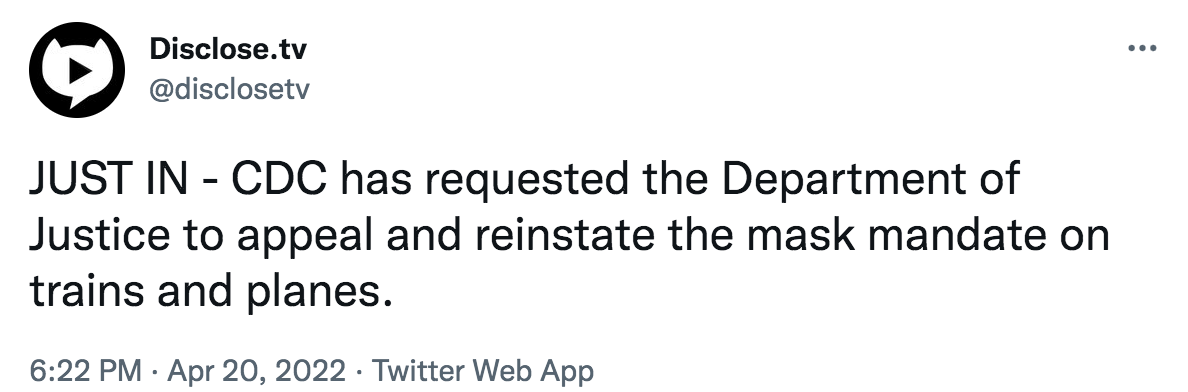Visit the @disclosetv handle profile
This screenshot has width=1188, height=392.
(x=230, y=89)
